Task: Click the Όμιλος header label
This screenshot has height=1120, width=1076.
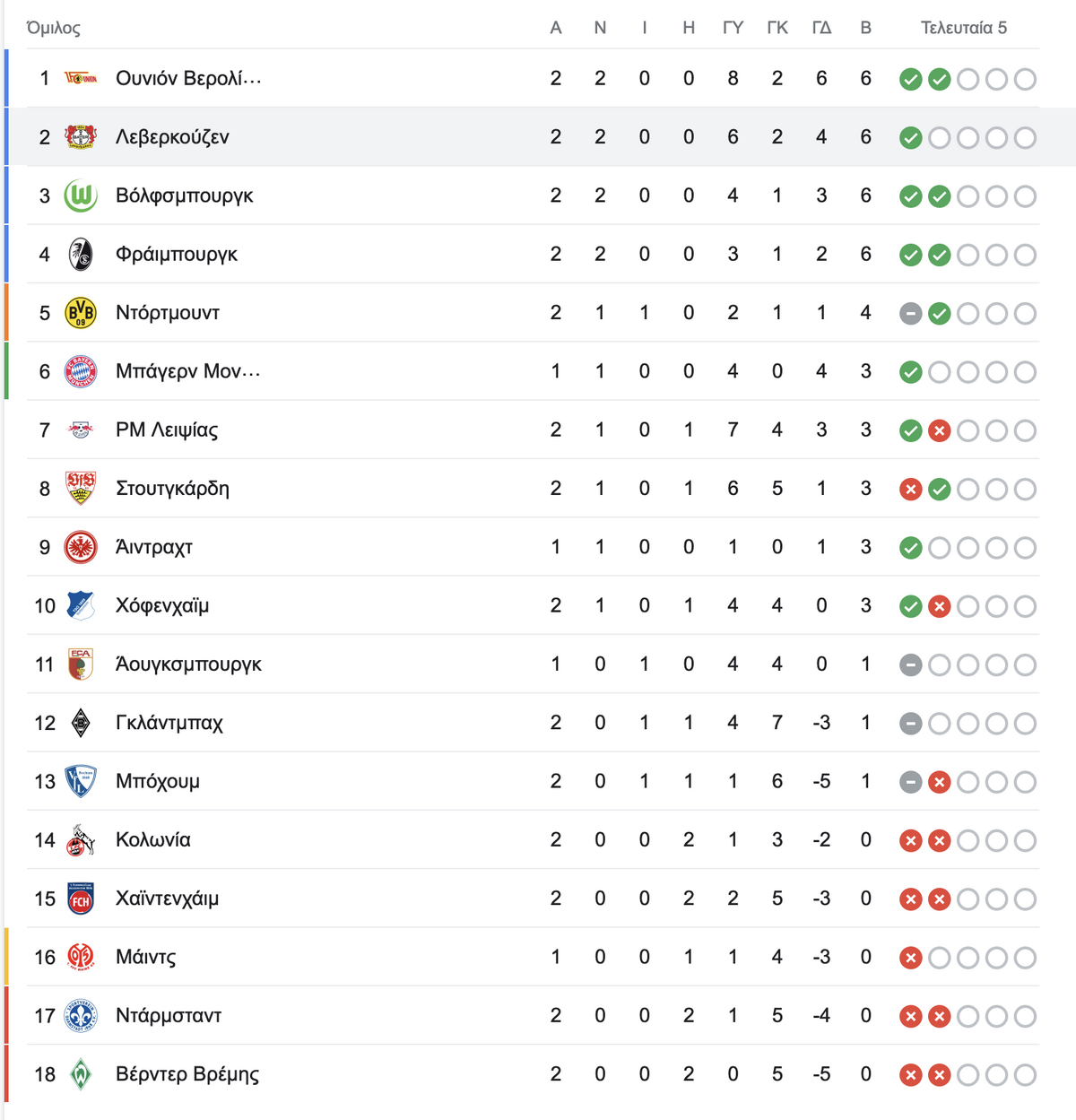Action: (x=54, y=28)
